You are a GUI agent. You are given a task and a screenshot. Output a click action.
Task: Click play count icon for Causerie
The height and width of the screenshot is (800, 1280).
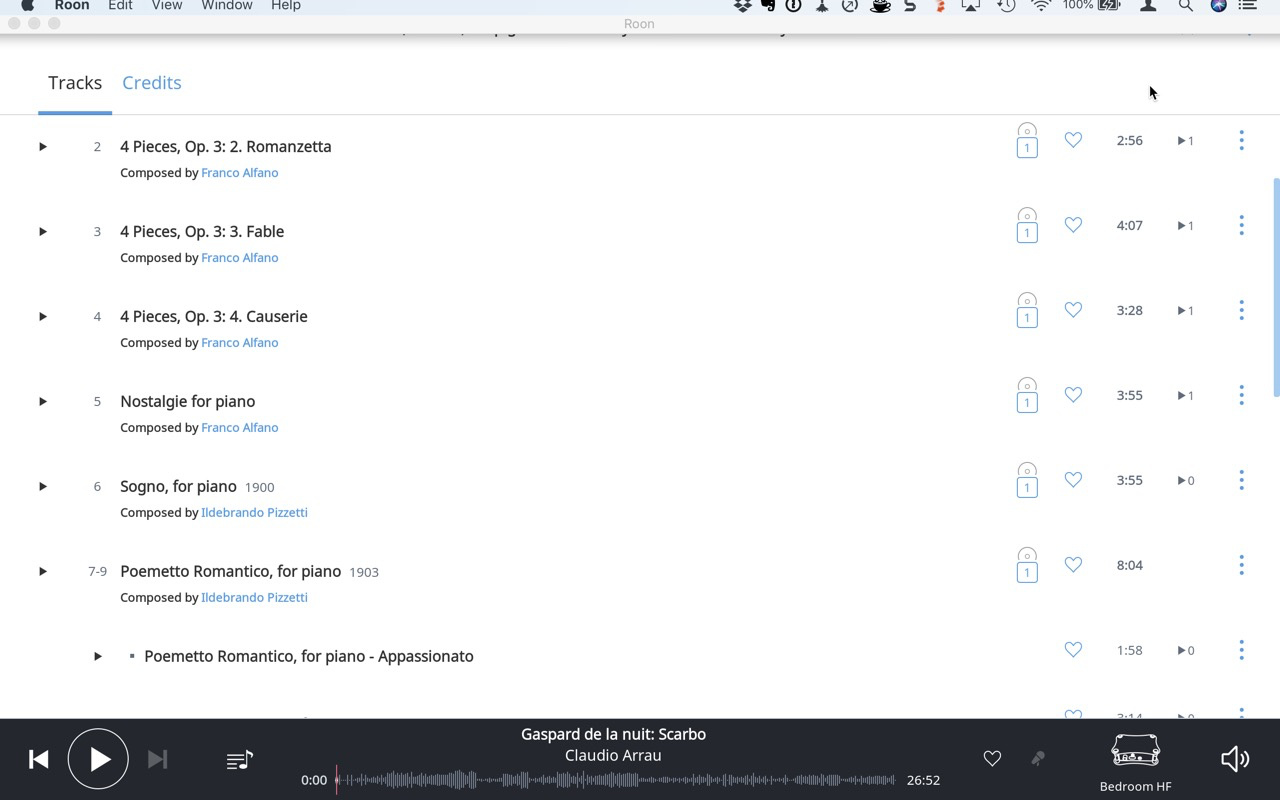pyautogui.click(x=1185, y=311)
